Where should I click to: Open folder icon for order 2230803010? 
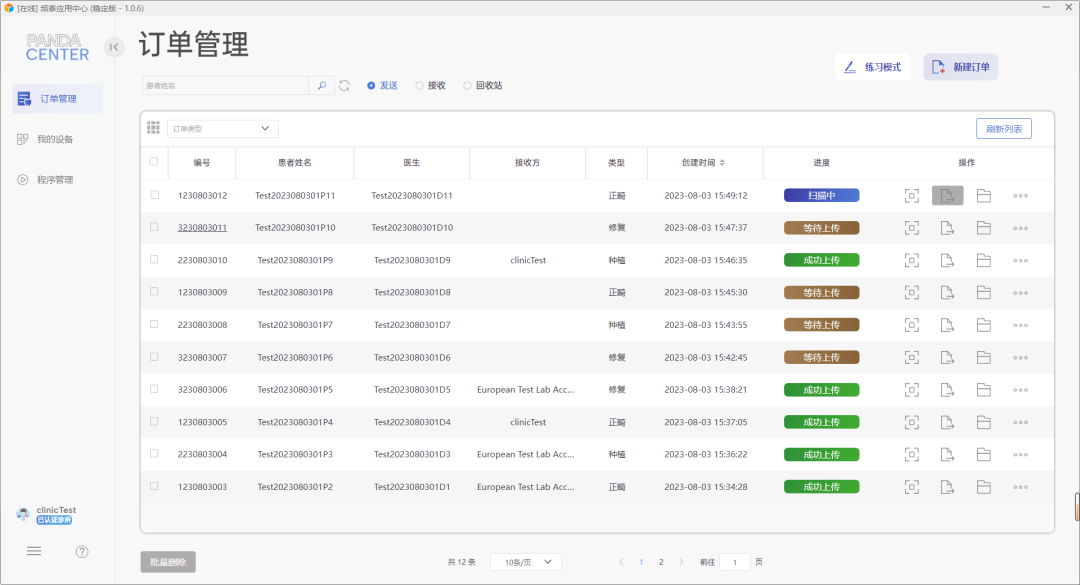984,260
